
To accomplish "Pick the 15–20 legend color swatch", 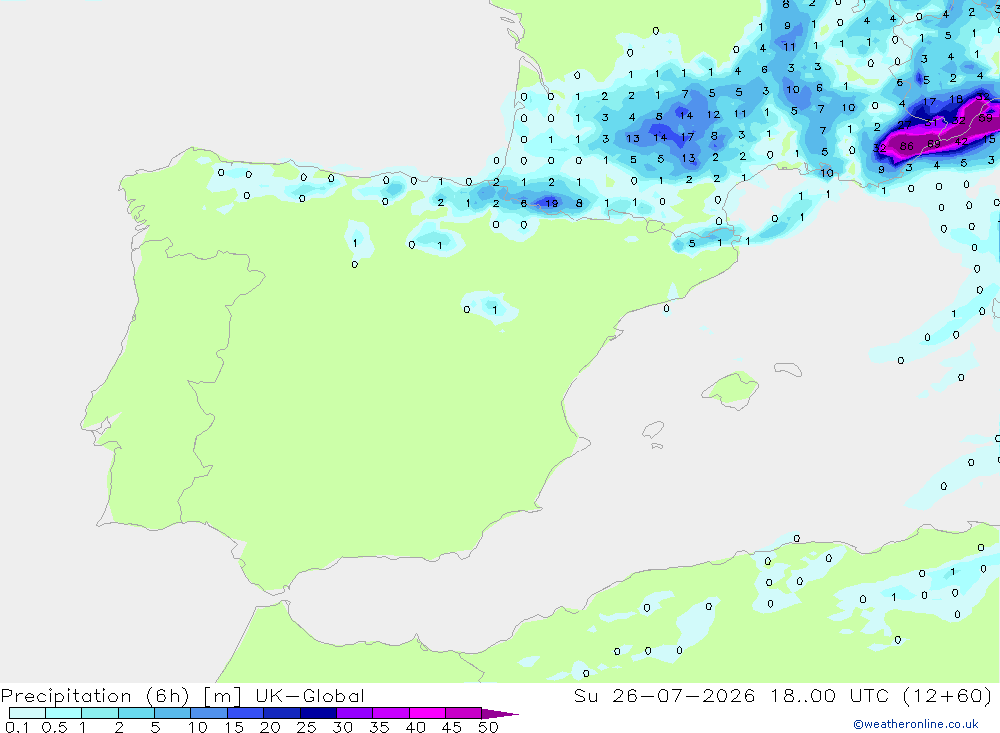I will pyautogui.click(x=245, y=713).
